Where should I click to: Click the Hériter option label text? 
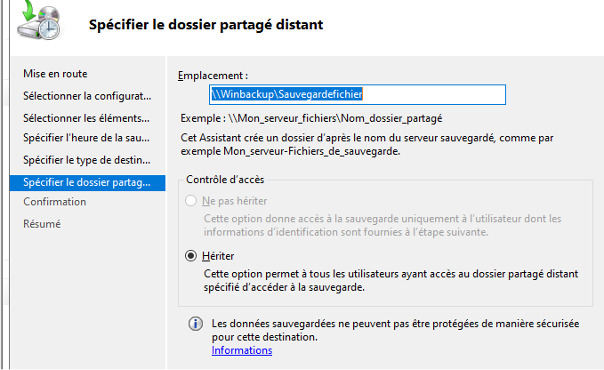pyautogui.click(x=218, y=256)
